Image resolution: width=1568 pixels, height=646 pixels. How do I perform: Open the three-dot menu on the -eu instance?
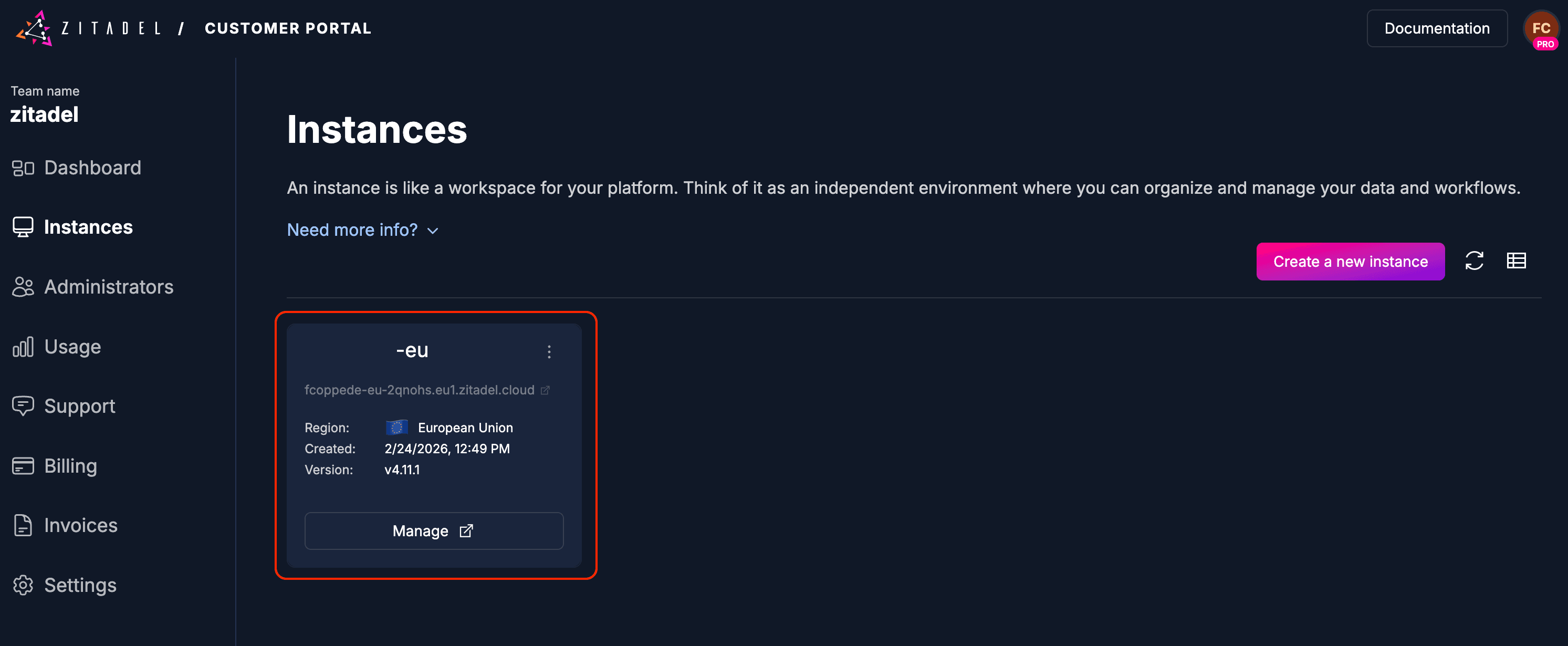(x=548, y=351)
